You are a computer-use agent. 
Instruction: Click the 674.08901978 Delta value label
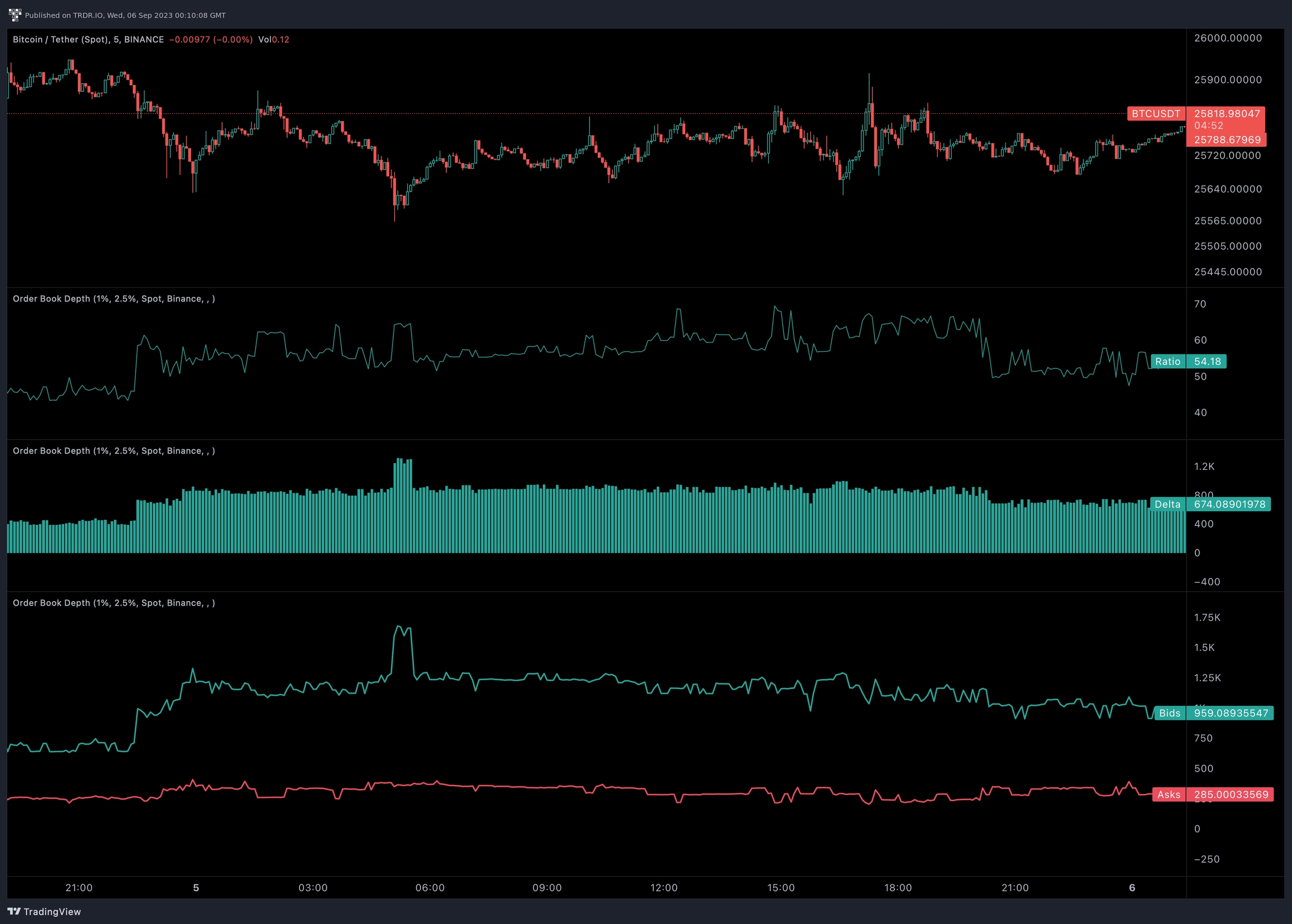[x=1228, y=504]
